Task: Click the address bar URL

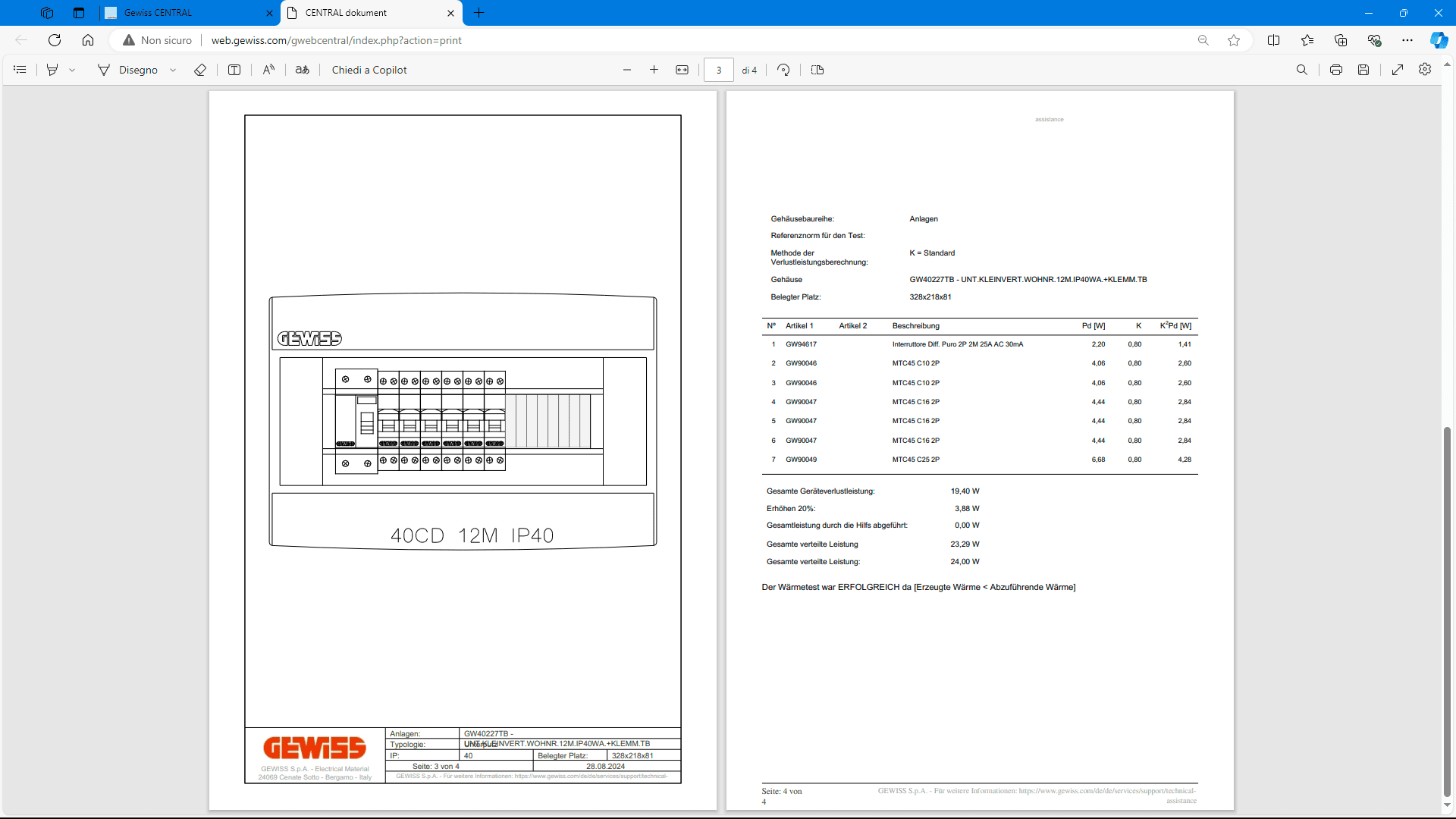Action: pos(336,40)
